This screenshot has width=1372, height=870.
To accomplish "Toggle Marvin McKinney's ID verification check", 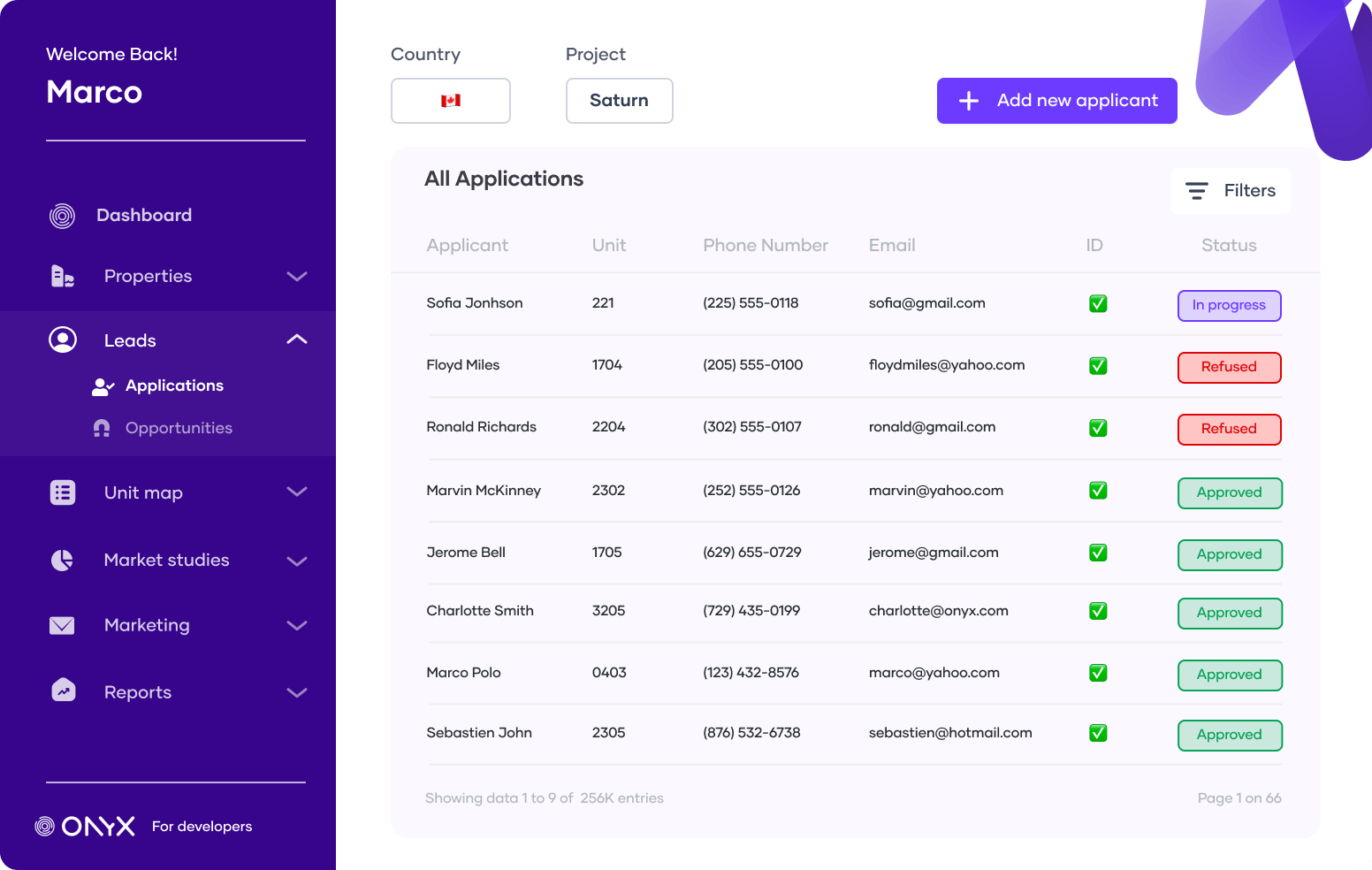I will [1097, 490].
